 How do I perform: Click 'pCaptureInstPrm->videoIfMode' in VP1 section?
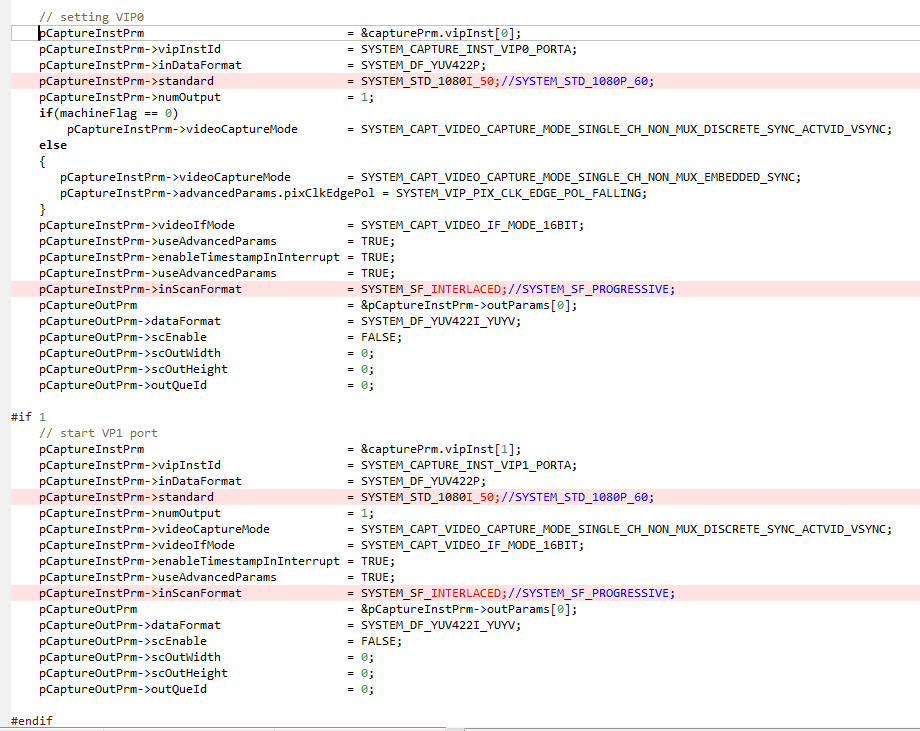(x=137, y=545)
